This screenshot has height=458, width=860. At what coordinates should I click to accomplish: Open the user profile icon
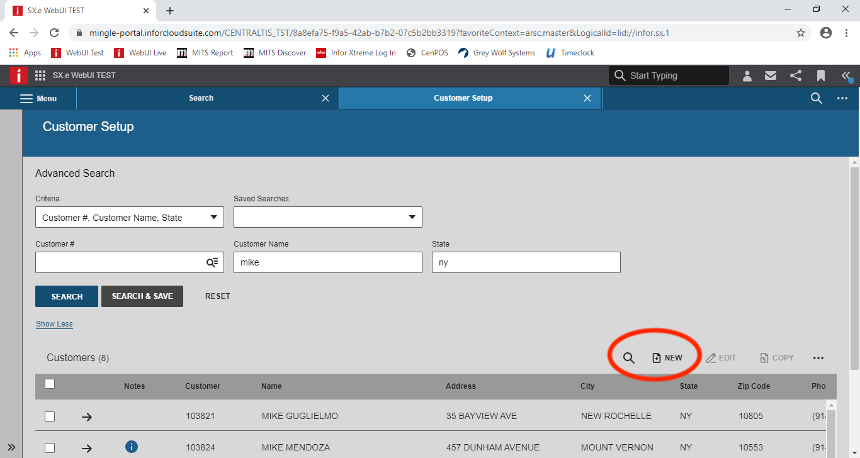747,76
